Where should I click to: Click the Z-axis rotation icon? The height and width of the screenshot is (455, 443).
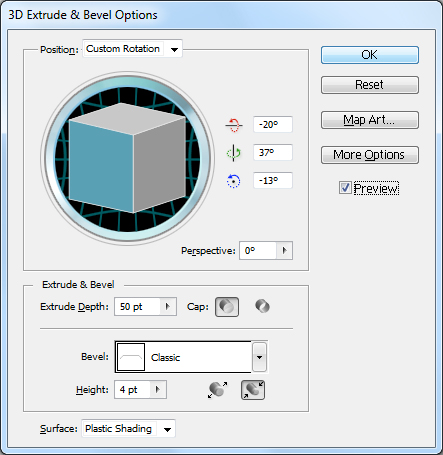233,181
